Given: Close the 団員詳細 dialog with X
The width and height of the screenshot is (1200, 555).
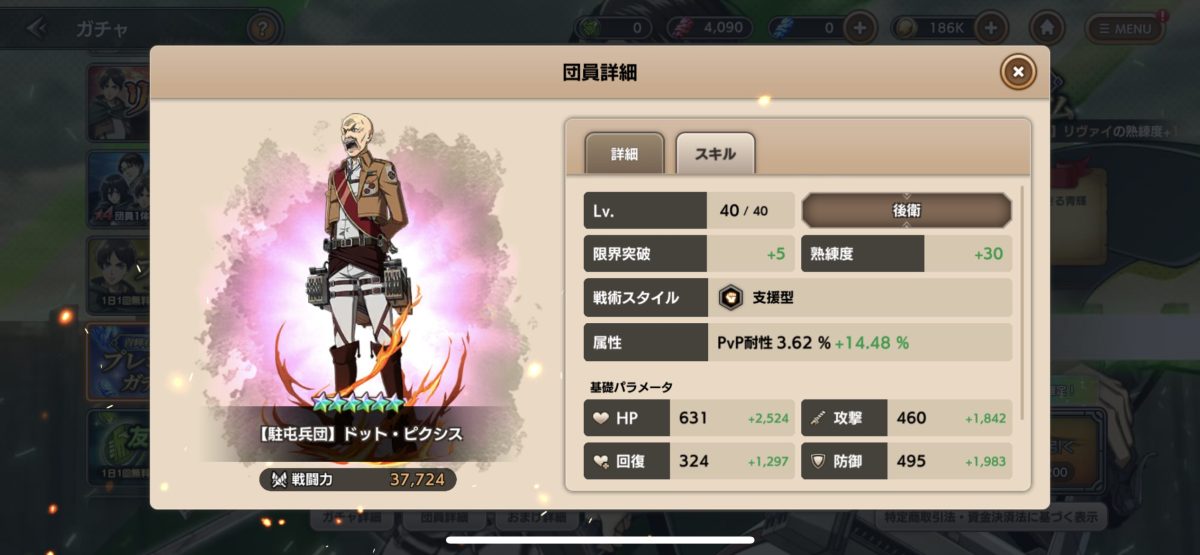Looking at the screenshot, I should (1018, 72).
